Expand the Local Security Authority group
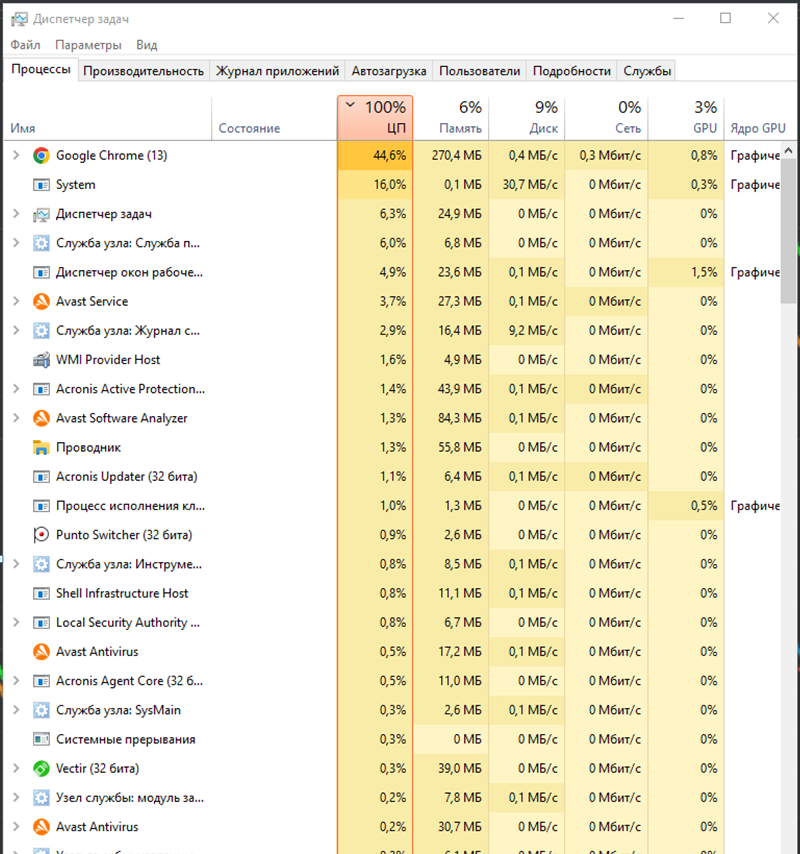Viewport: 800px width, 854px height. pos(15,623)
